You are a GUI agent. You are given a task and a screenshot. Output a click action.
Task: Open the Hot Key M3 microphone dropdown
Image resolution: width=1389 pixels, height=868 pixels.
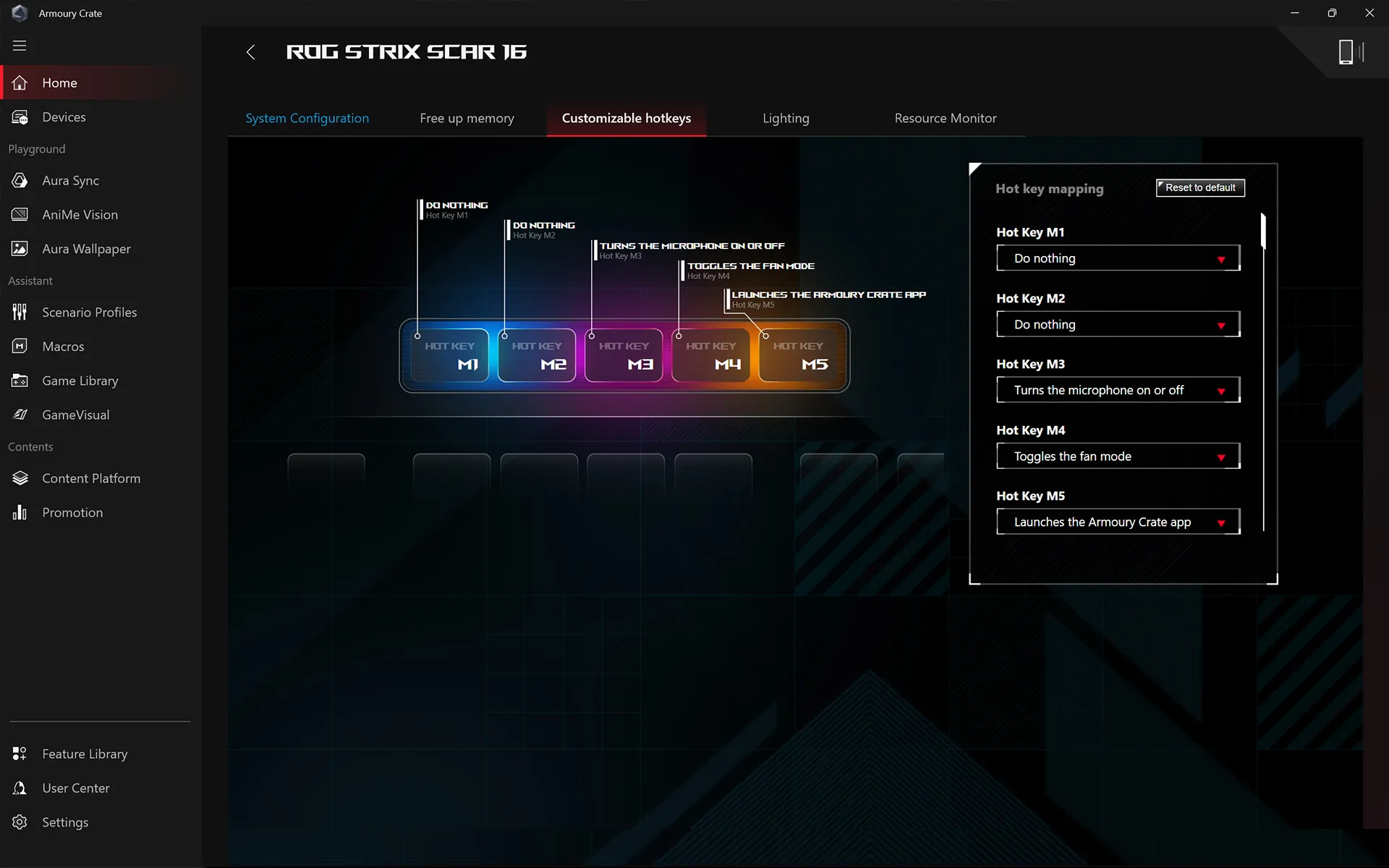tap(1118, 391)
